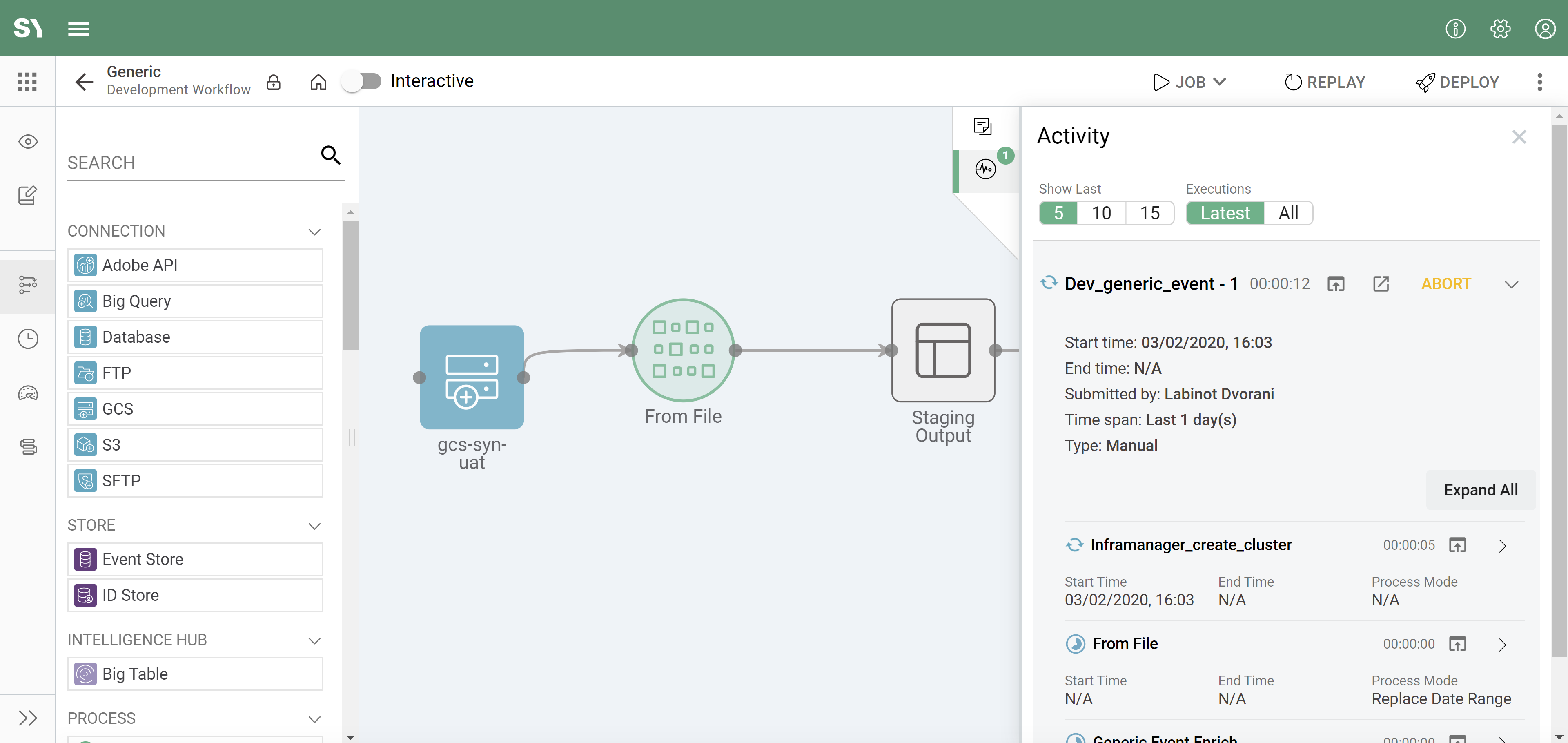The image size is (1568, 743).
Task: Click the Expand All button
Action: 1480,490
